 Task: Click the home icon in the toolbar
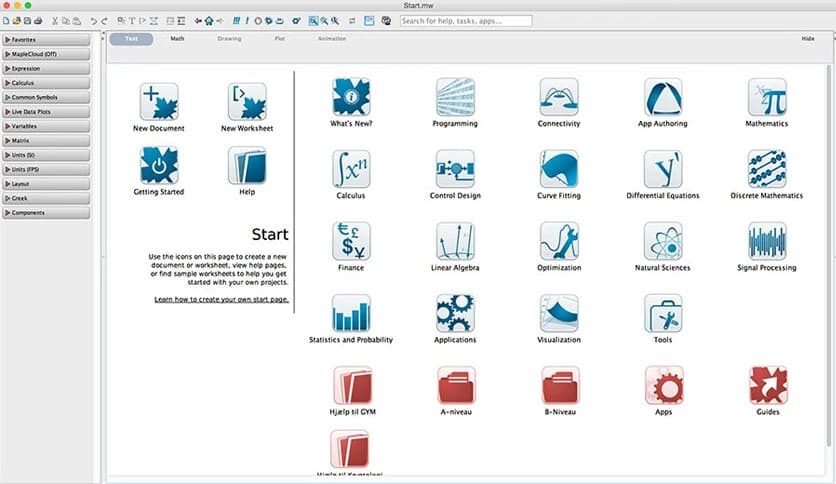click(209, 20)
